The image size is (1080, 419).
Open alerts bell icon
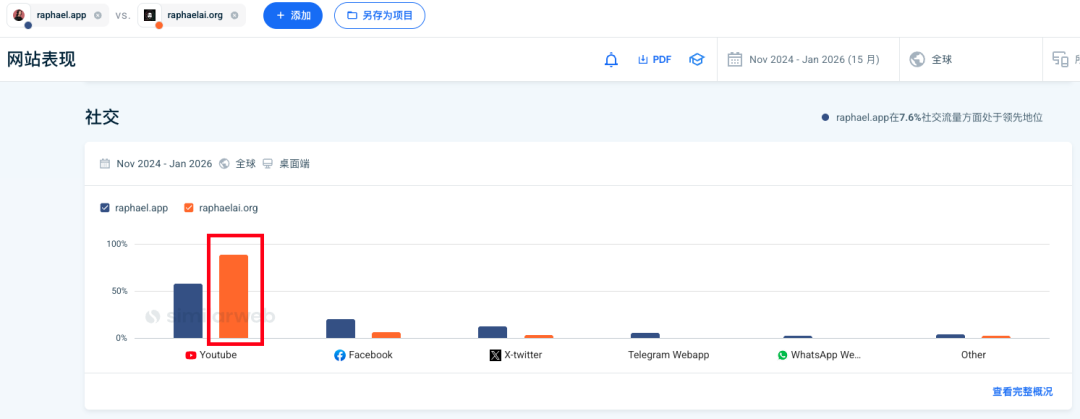coord(611,60)
